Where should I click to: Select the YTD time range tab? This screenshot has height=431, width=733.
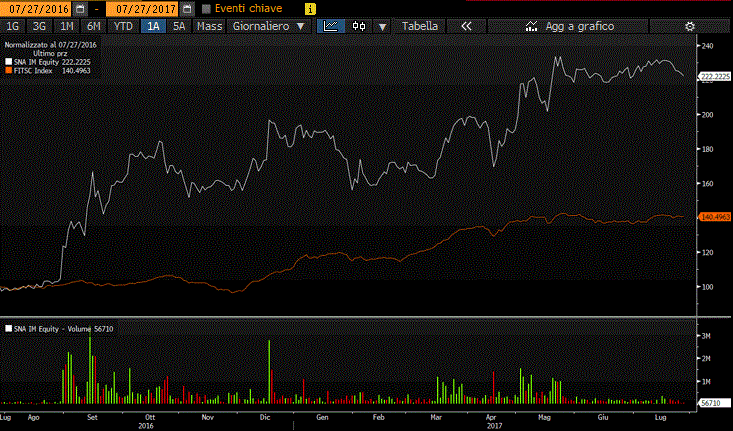(x=123, y=26)
